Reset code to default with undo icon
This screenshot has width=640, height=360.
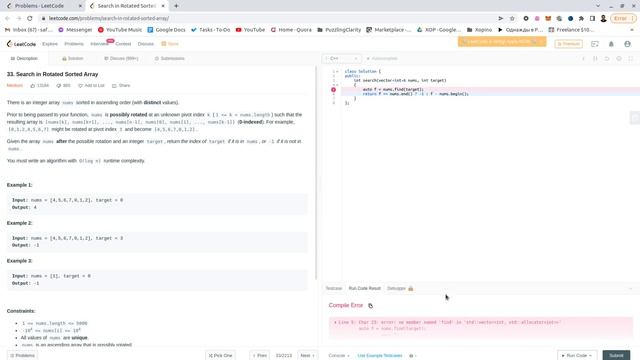[x=607, y=59]
